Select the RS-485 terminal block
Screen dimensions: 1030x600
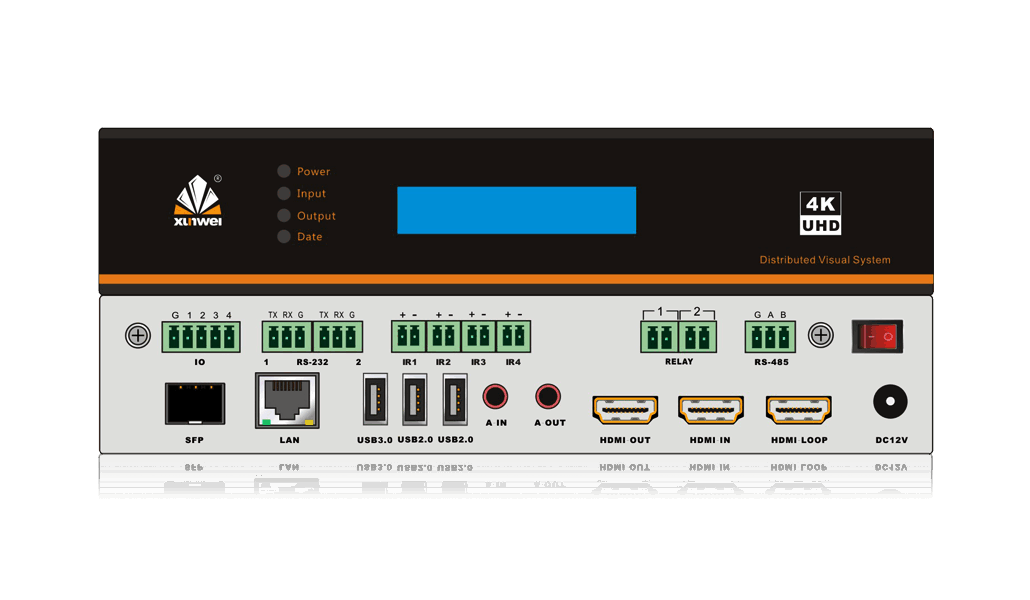coord(770,337)
